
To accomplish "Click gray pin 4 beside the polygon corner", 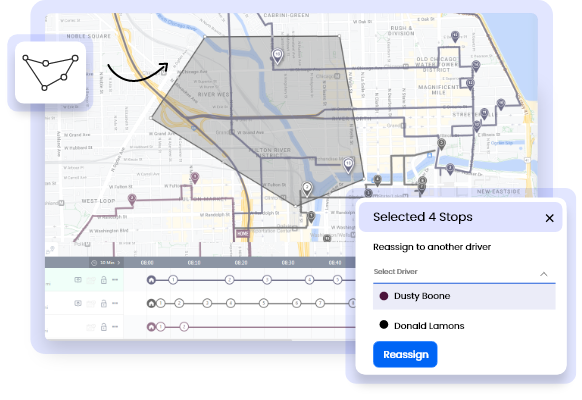I will click(x=377, y=180).
